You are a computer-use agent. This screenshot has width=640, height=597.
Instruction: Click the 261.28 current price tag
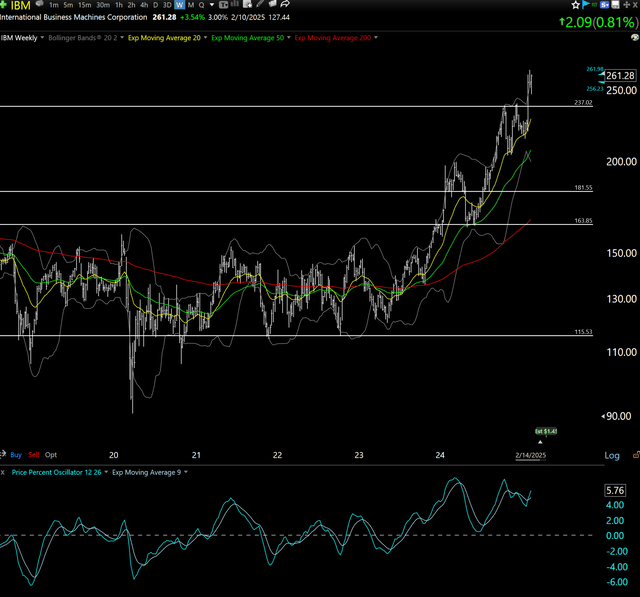pos(620,75)
